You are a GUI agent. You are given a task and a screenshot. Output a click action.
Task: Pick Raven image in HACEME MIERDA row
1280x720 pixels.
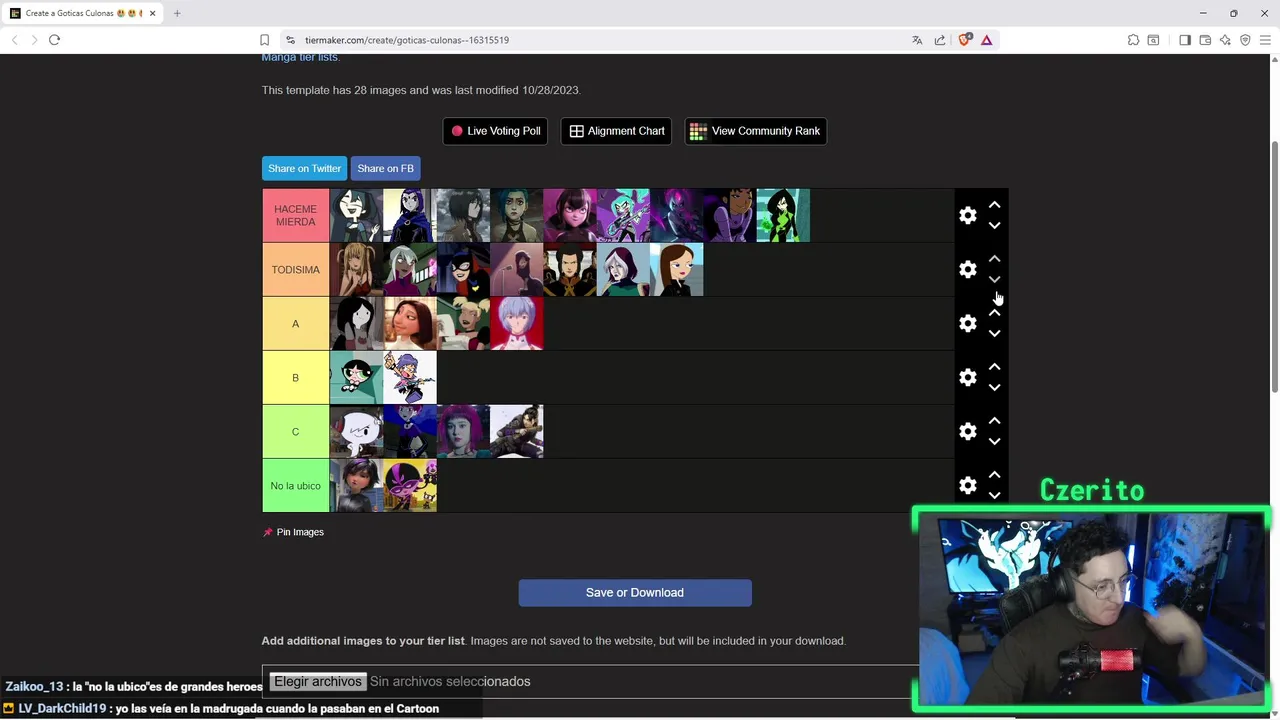point(410,215)
